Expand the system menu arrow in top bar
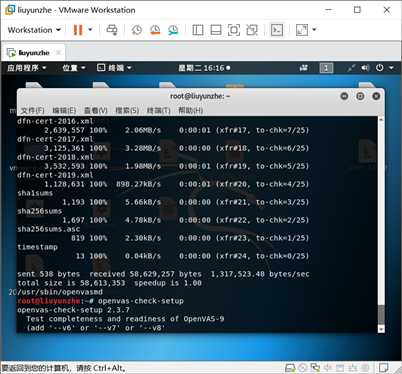Viewport: 402px width, 374px height. (391, 68)
